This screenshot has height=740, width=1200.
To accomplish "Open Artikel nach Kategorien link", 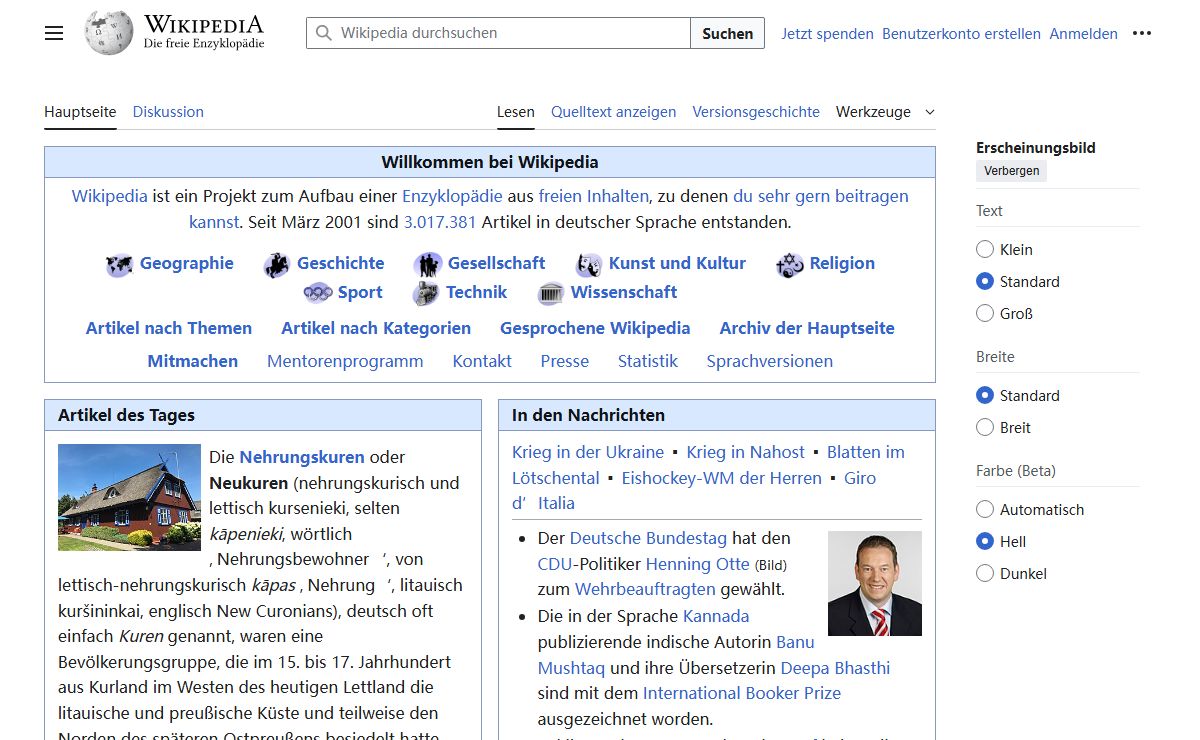I will [376, 328].
